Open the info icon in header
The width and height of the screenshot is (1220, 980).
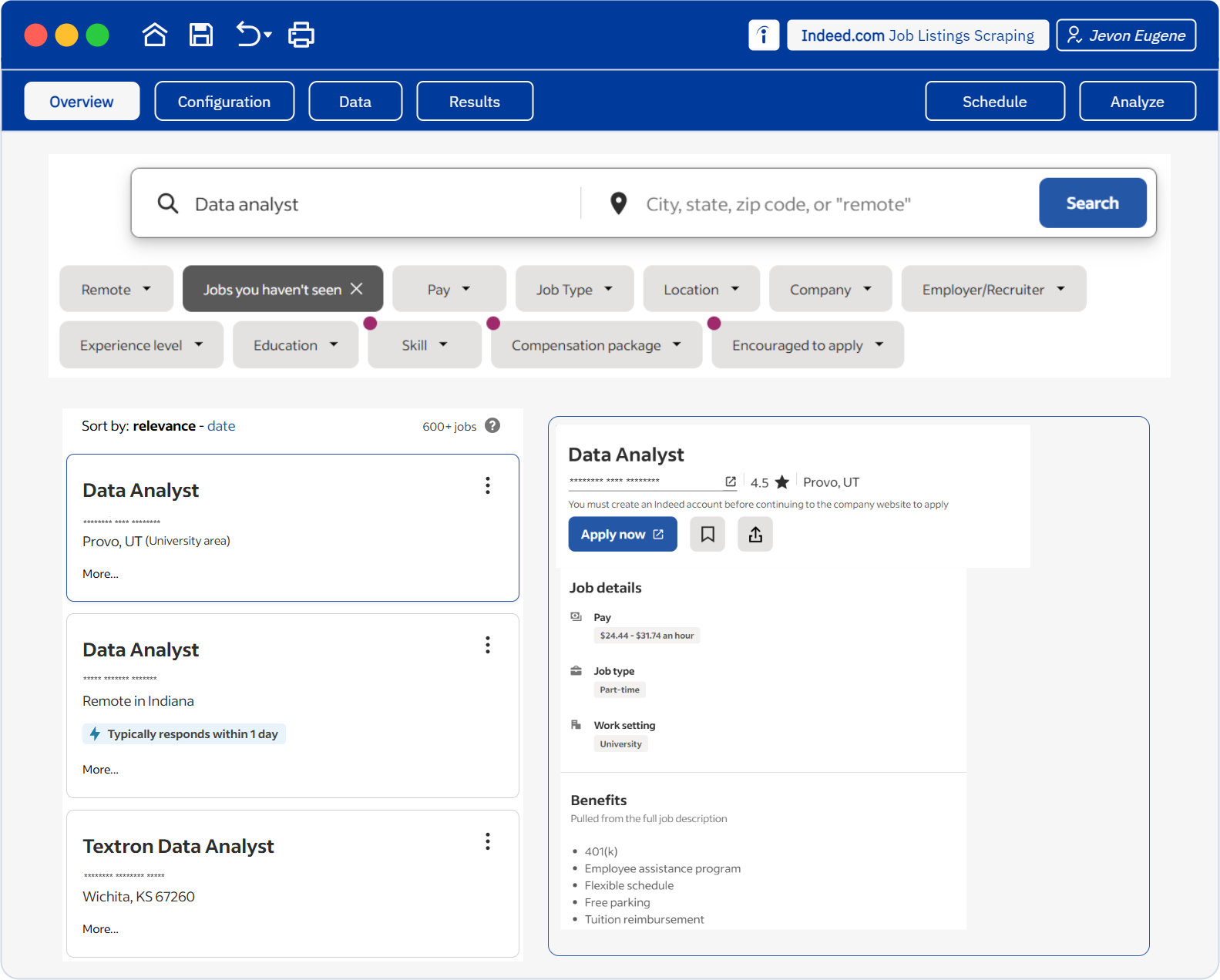pos(764,35)
